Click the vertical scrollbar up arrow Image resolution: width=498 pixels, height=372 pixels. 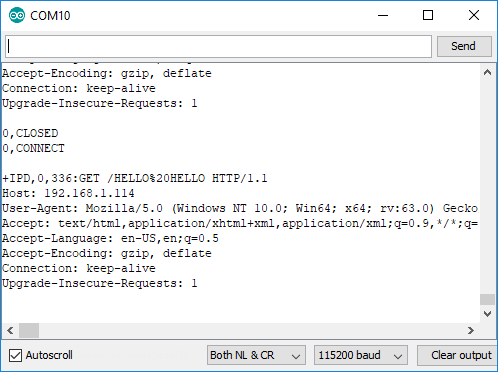click(487, 72)
